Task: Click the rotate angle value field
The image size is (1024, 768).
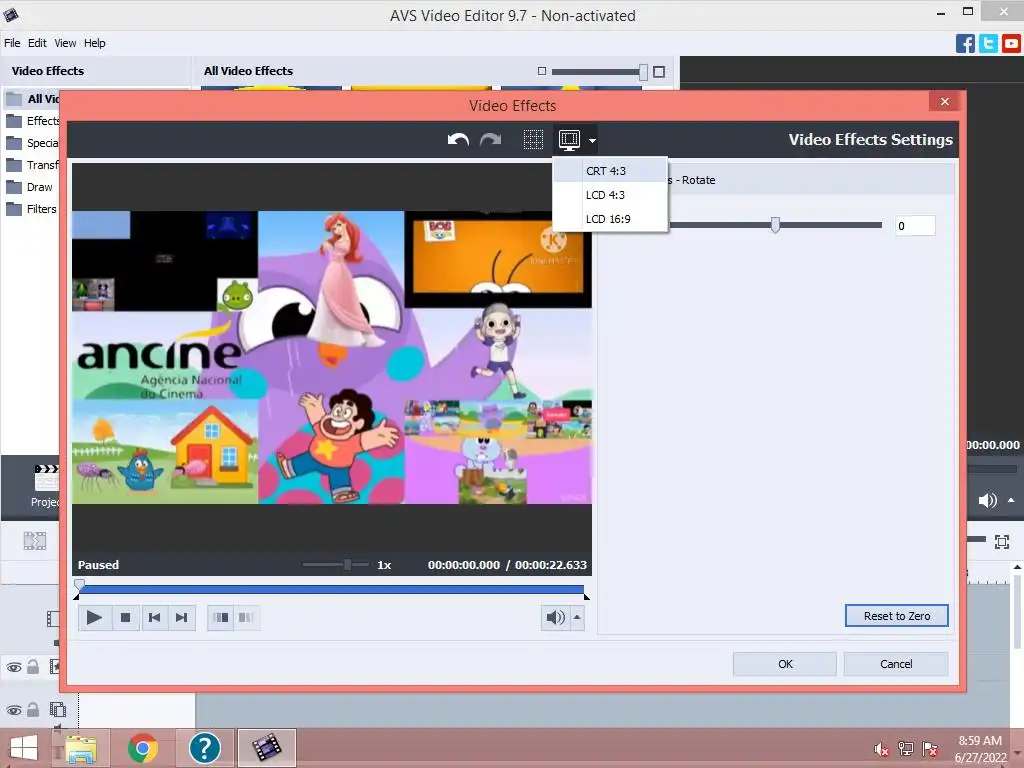Action: [x=915, y=226]
